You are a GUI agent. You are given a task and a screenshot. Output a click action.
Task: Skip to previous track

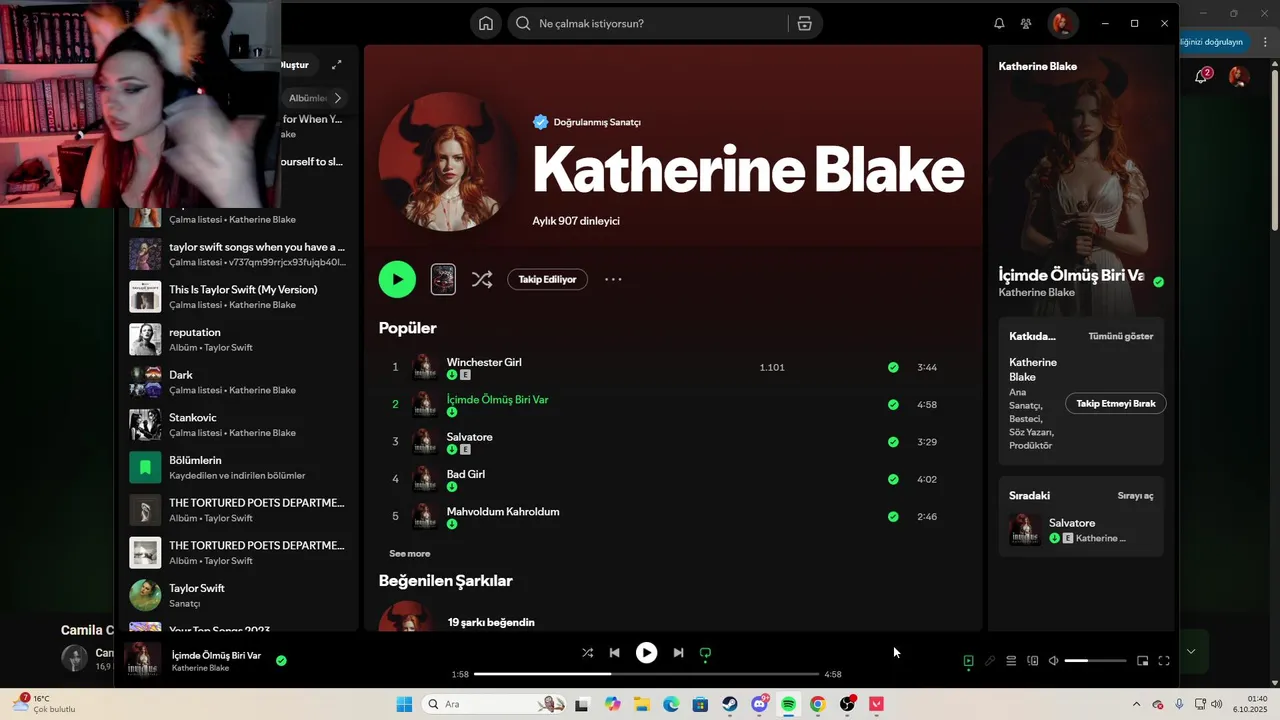pos(615,653)
